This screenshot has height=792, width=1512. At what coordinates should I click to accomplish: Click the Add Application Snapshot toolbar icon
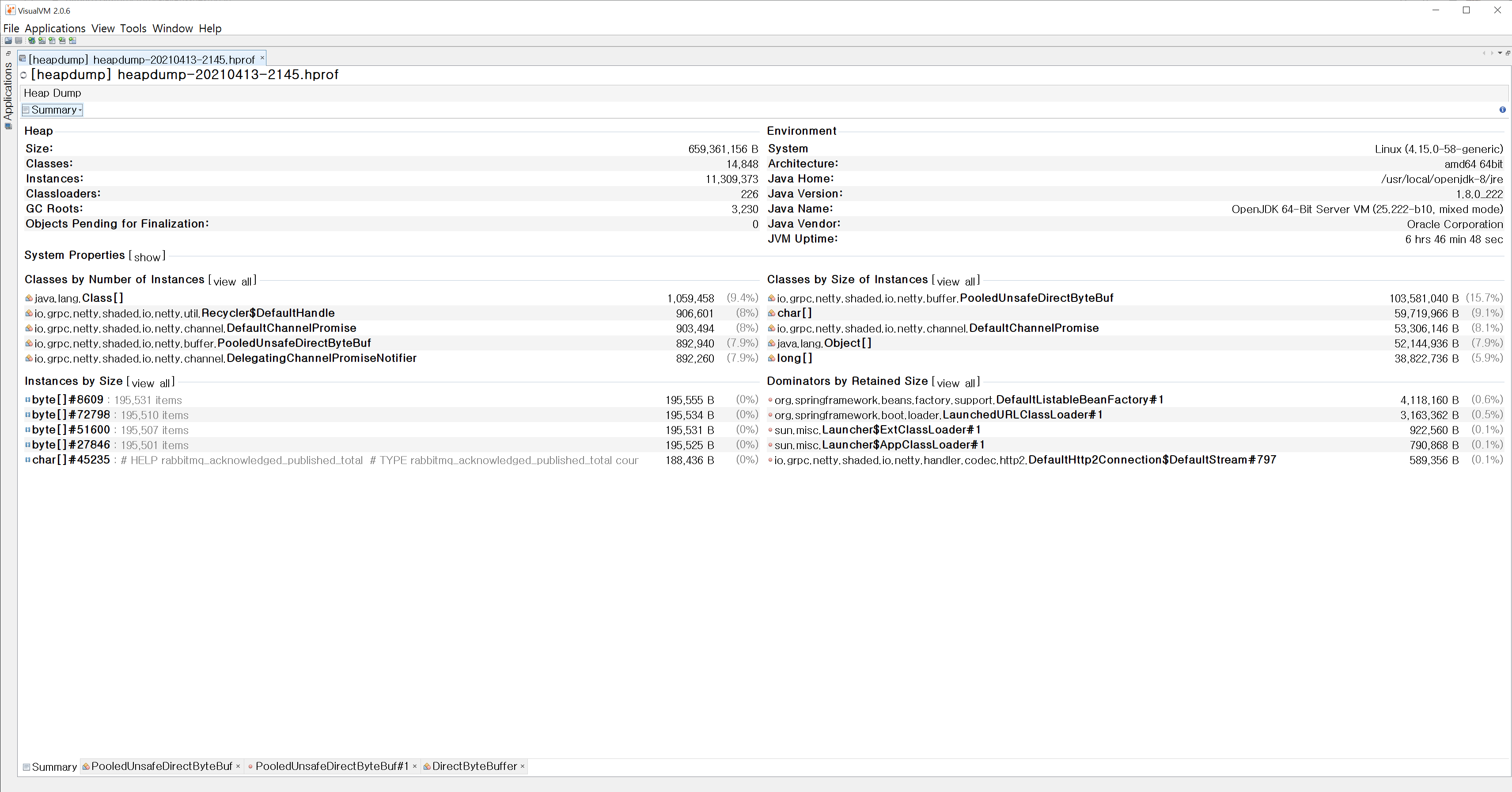coord(72,41)
